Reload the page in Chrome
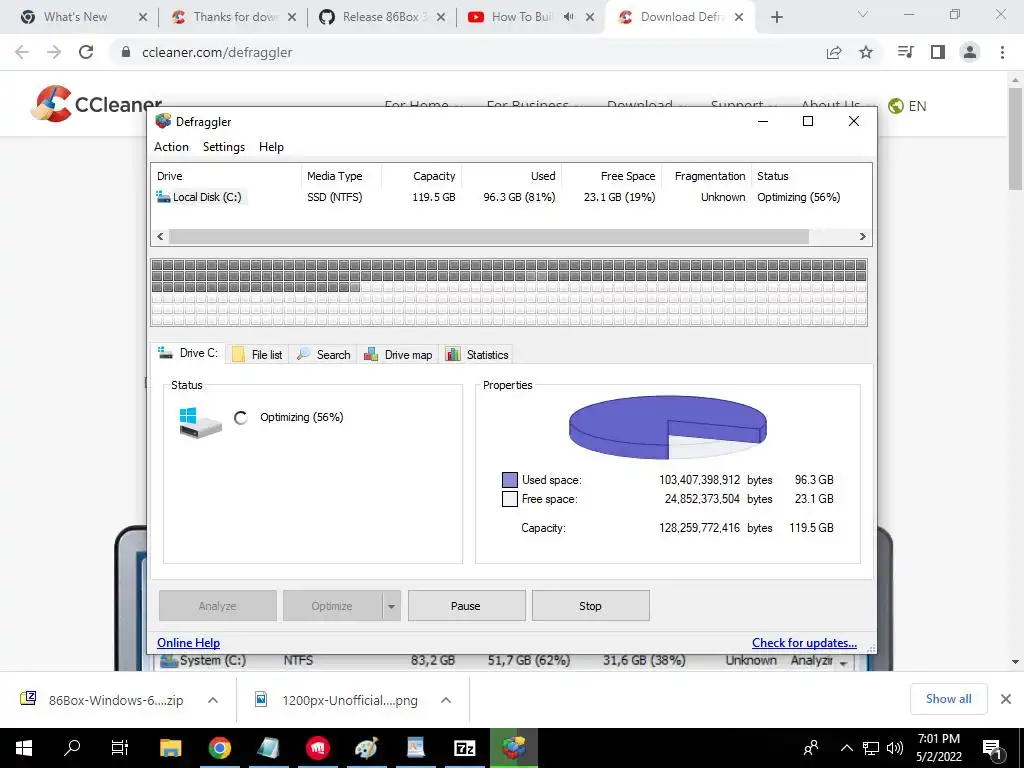Image resolution: width=1024 pixels, height=768 pixels. 86,52
